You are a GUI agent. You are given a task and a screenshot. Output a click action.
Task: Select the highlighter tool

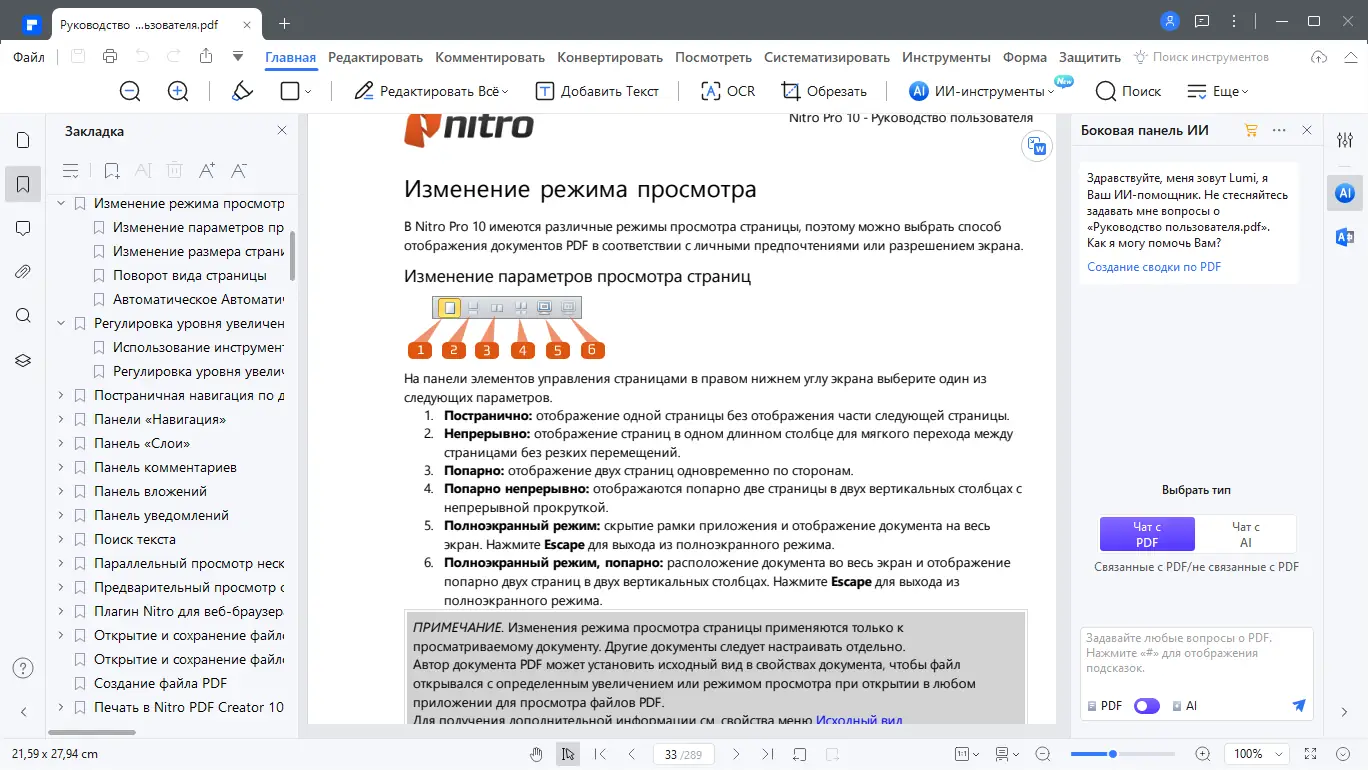point(242,91)
